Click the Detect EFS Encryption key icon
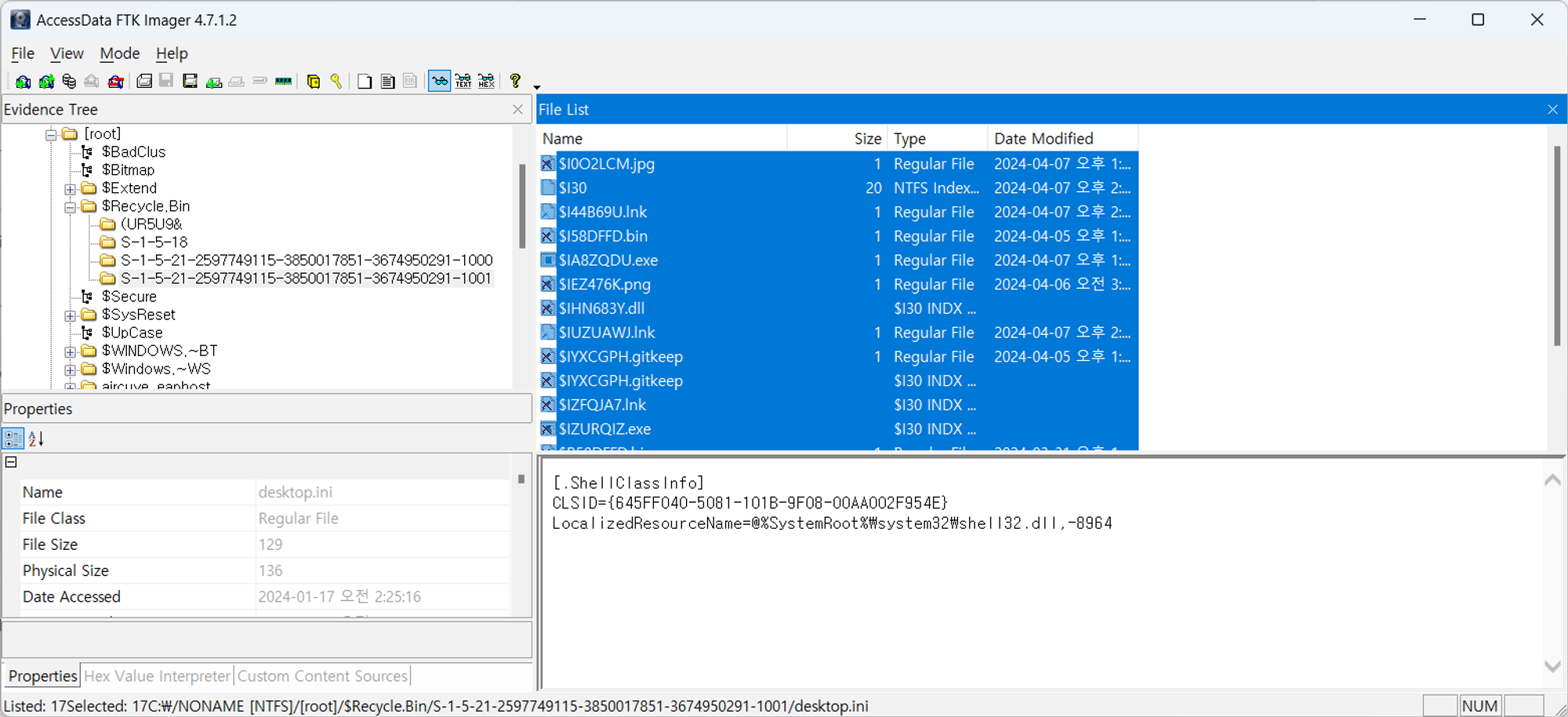 pyautogui.click(x=336, y=81)
